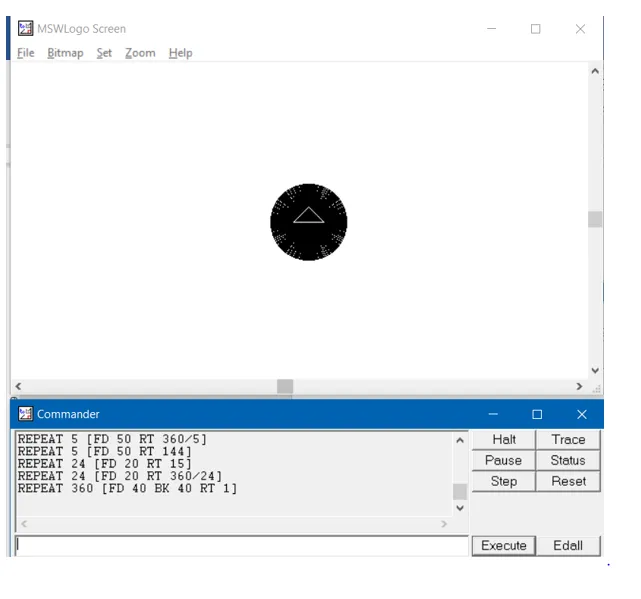Toggle the Trace button

(x=568, y=440)
